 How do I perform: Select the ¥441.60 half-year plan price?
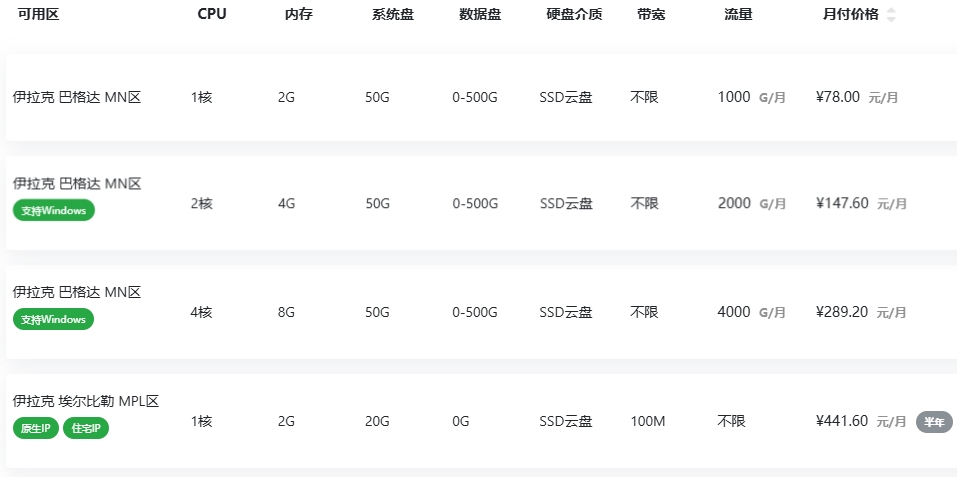pos(842,421)
